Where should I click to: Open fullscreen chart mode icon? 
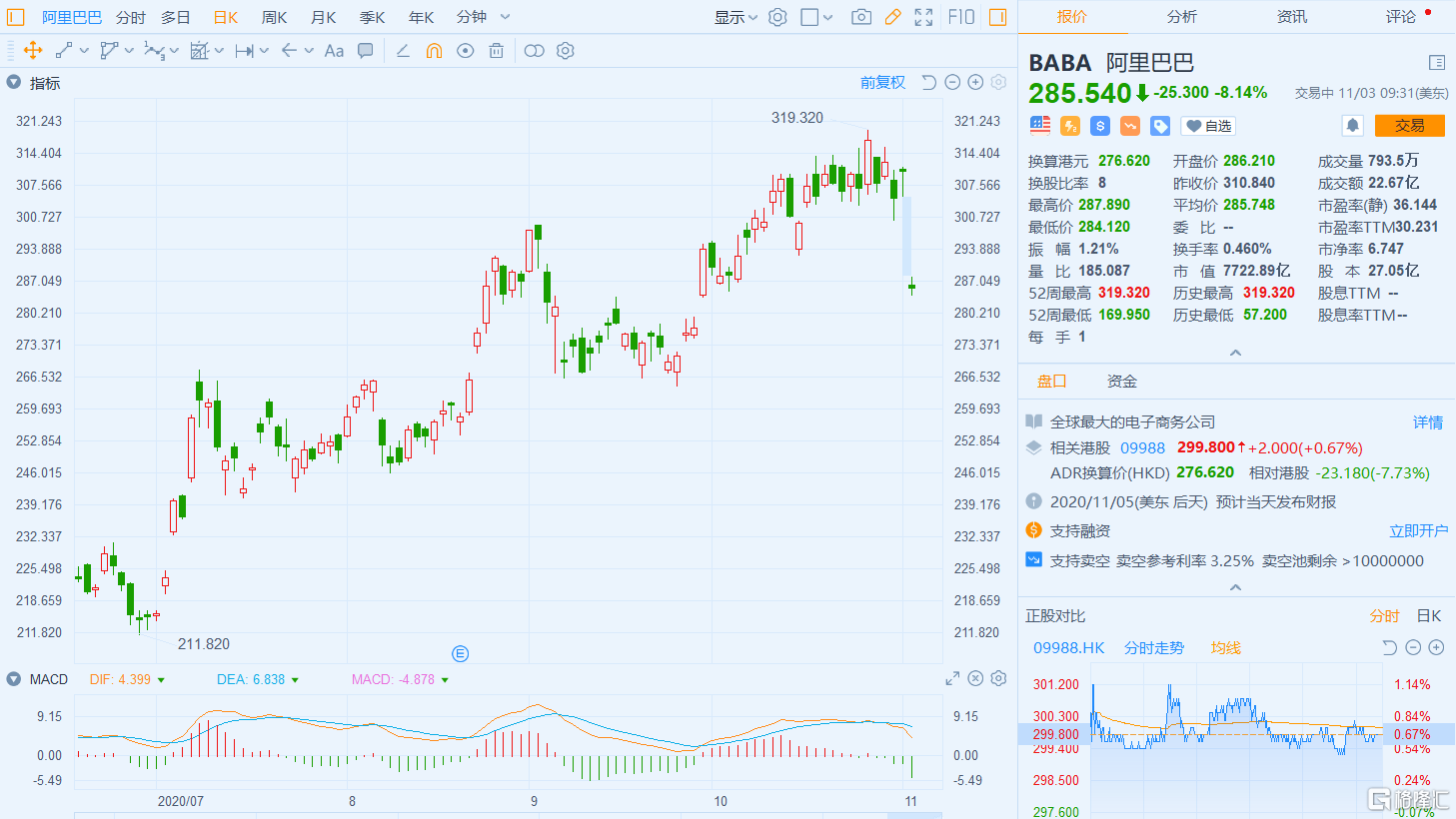tap(923, 17)
